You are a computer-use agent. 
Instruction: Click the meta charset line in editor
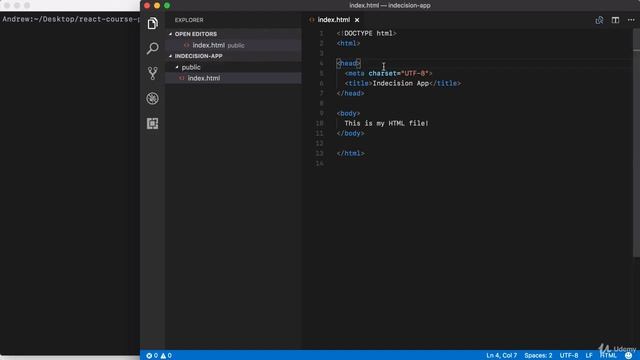tap(388, 73)
